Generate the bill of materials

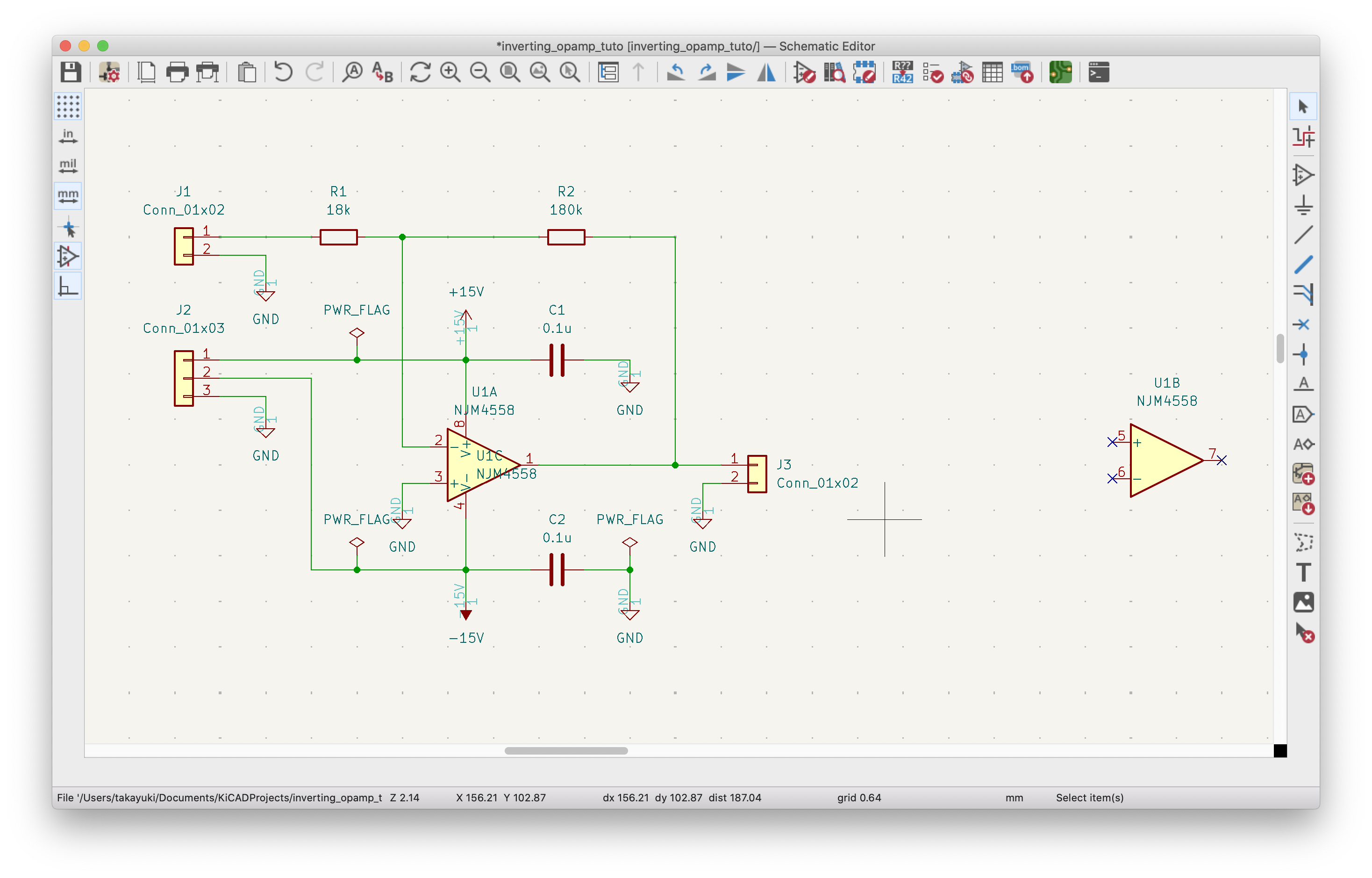click(x=1023, y=72)
